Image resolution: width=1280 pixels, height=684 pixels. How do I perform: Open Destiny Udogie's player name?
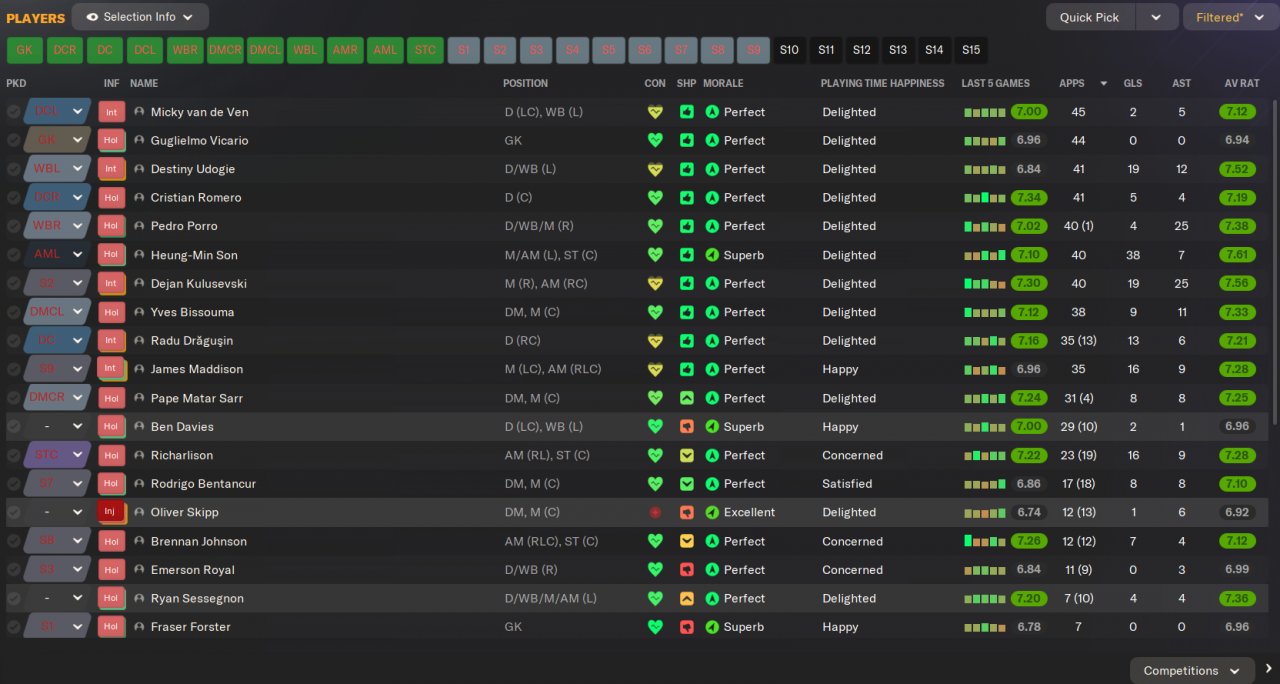(193, 169)
